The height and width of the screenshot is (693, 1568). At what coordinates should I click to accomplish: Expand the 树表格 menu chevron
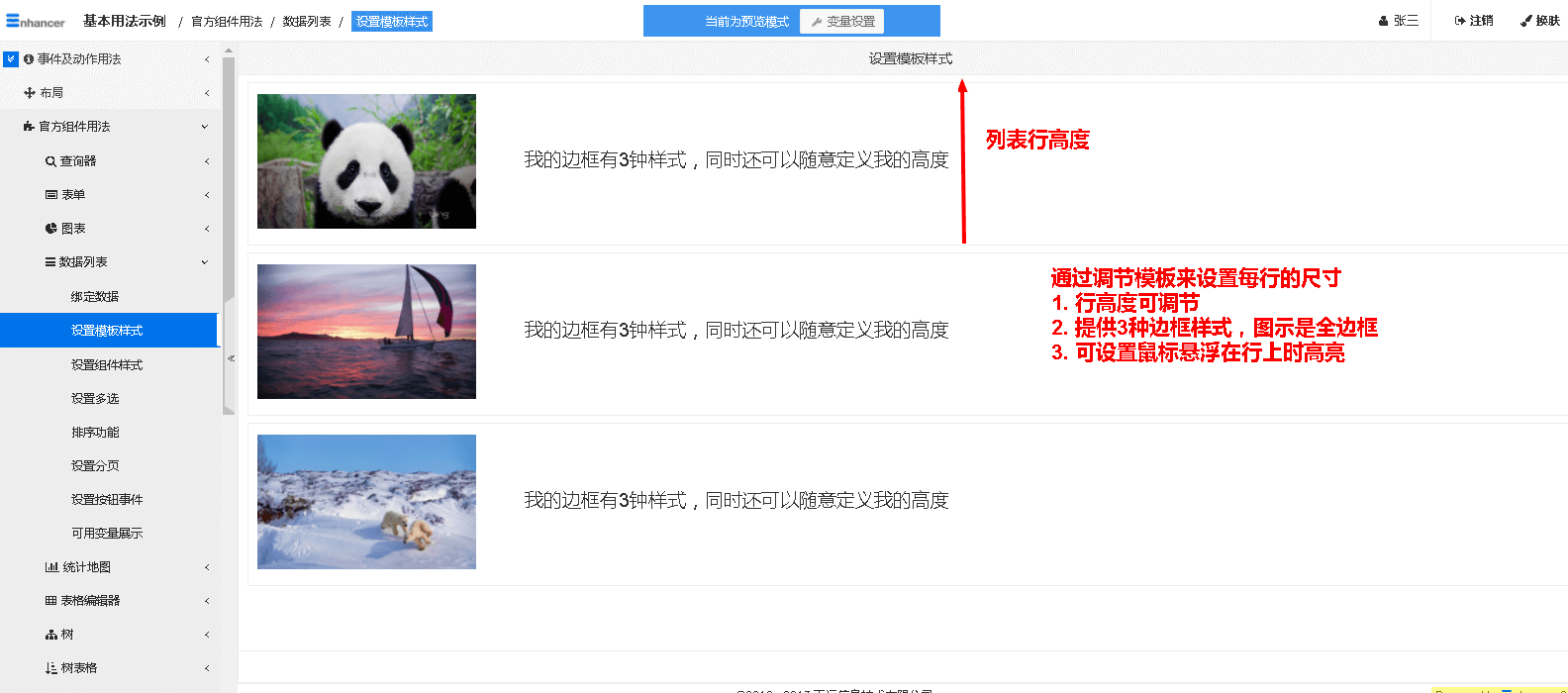tap(207, 668)
